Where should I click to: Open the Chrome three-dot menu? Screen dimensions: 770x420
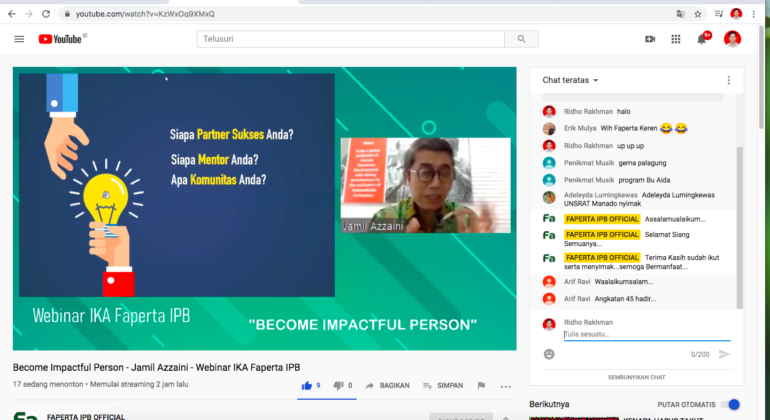[754, 14]
